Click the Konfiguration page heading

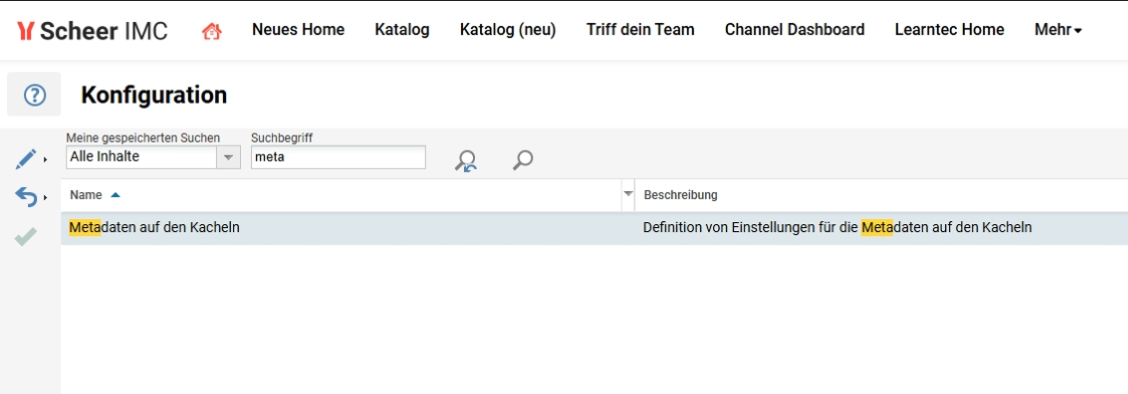pos(154,95)
